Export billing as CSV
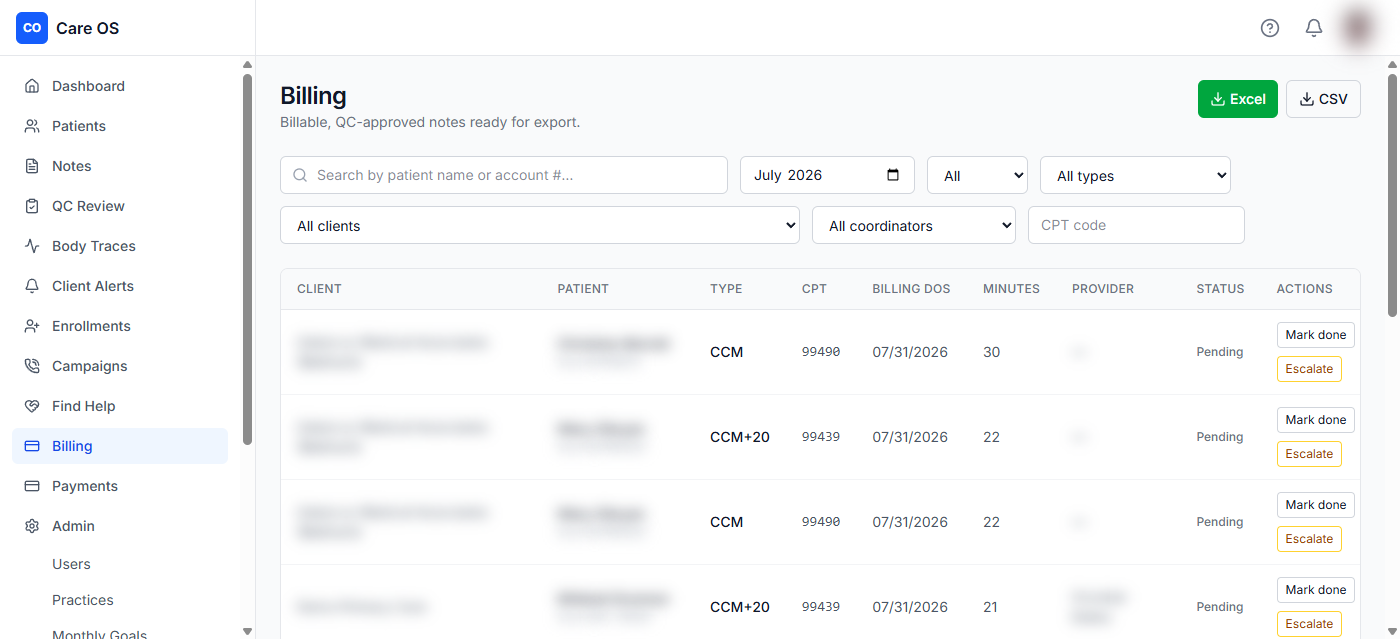The height and width of the screenshot is (639, 1400). (x=1323, y=99)
